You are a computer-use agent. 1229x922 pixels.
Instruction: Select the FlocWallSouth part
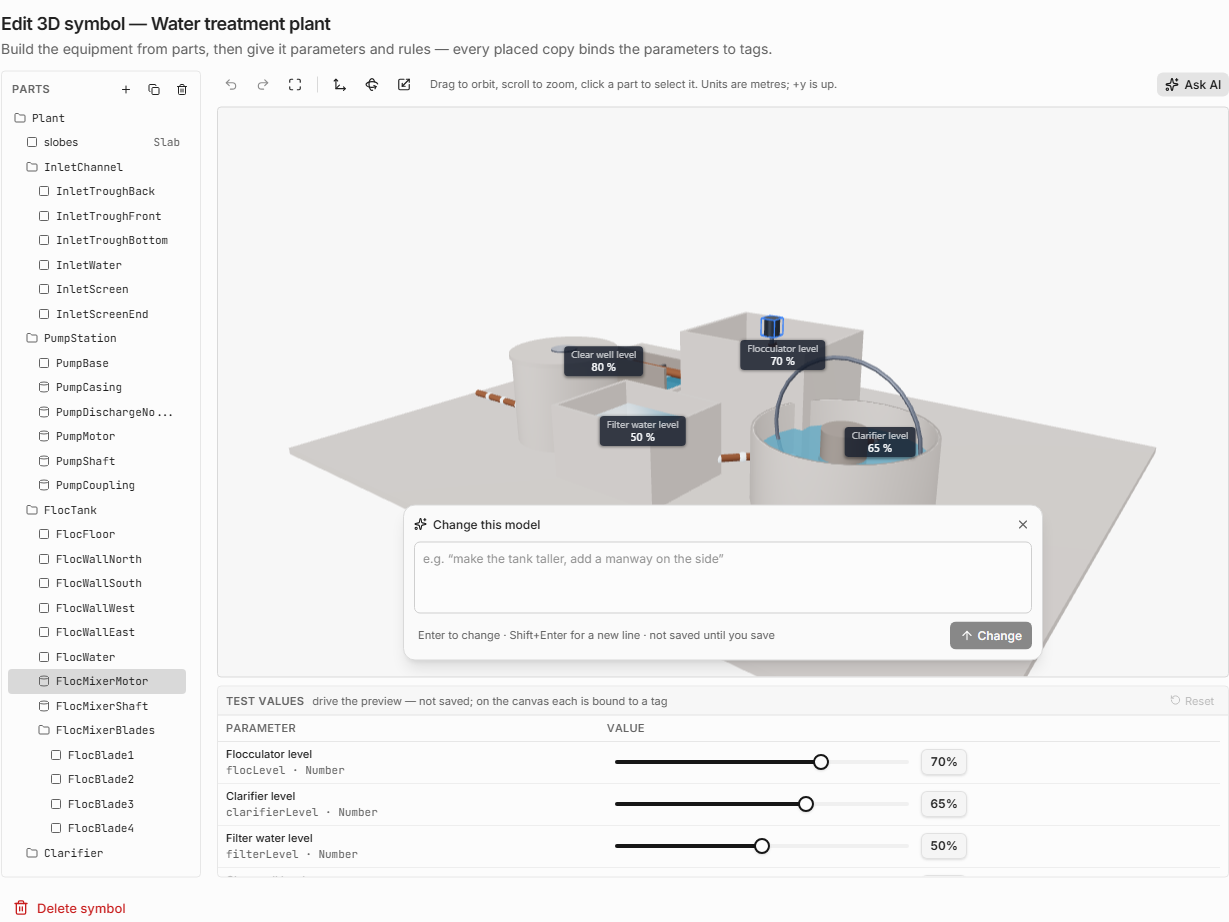tap(97, 583)
